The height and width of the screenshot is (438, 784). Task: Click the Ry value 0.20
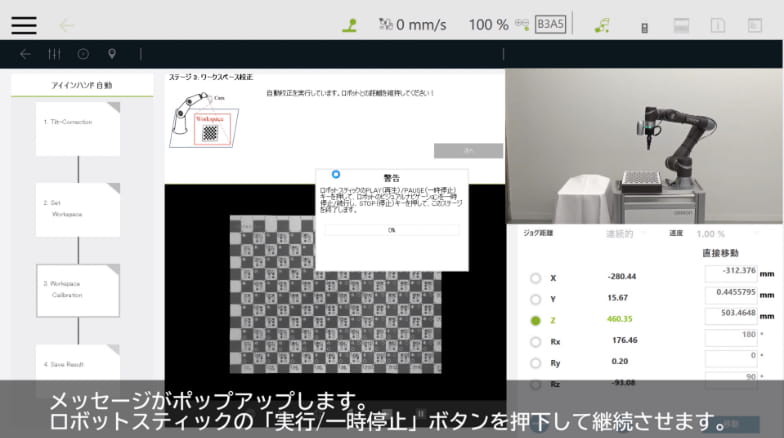coord(620,361)
